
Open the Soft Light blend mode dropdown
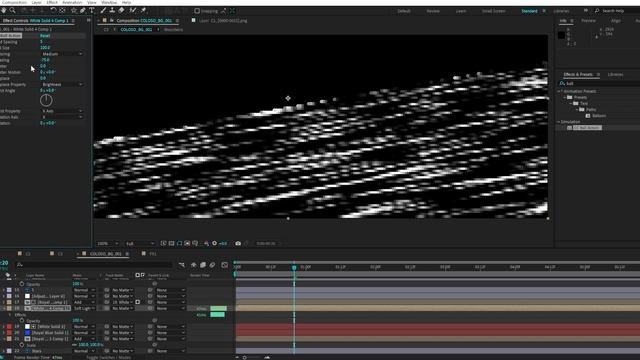[x=84, y=309]
